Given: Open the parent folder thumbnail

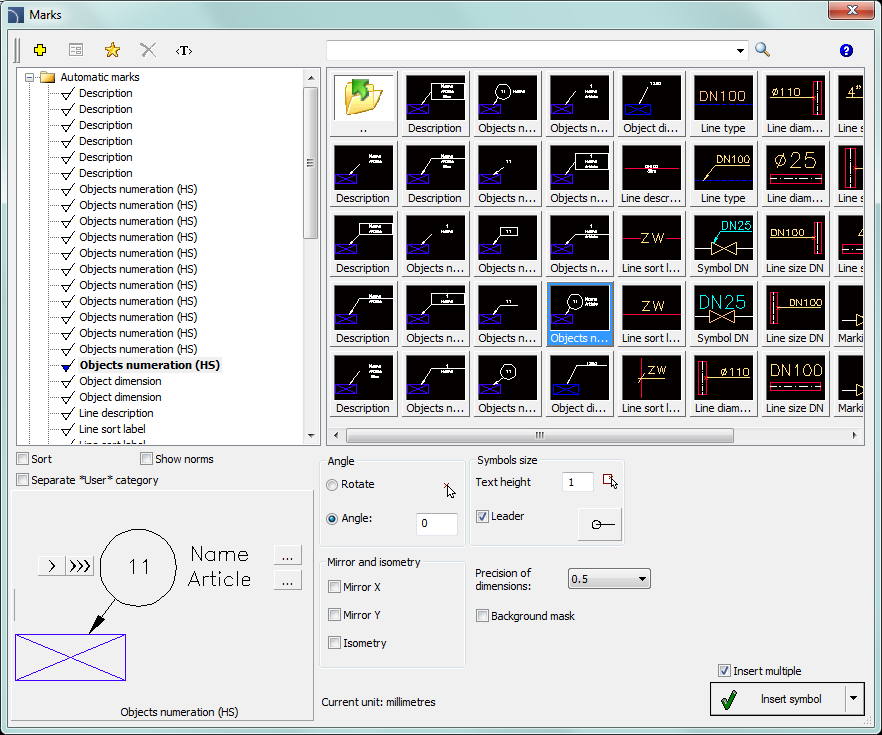Looking at the screenshot, I should pyautogui.click(x=363, y=97).
